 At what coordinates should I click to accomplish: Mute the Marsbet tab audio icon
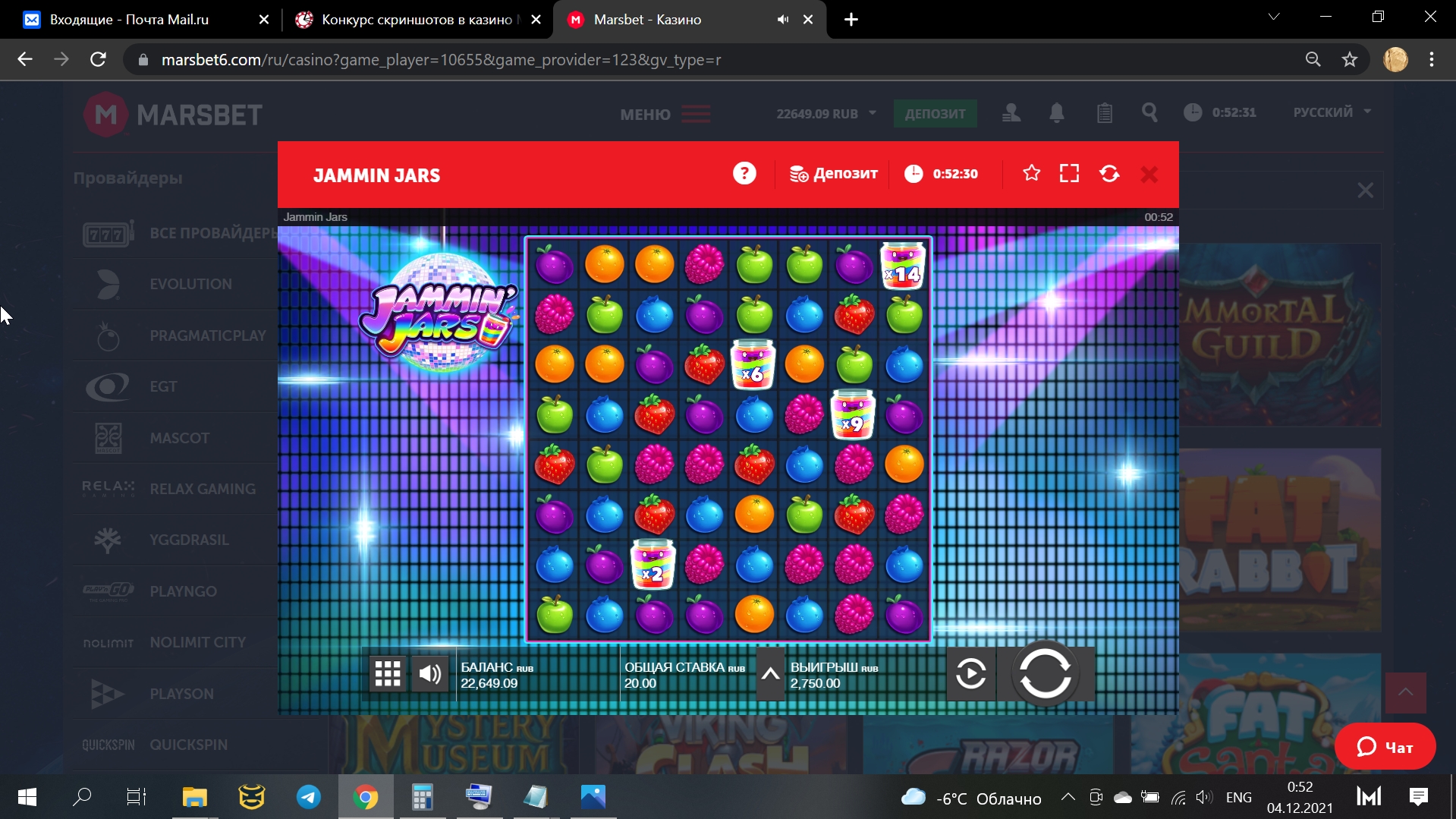coord(783,20)
